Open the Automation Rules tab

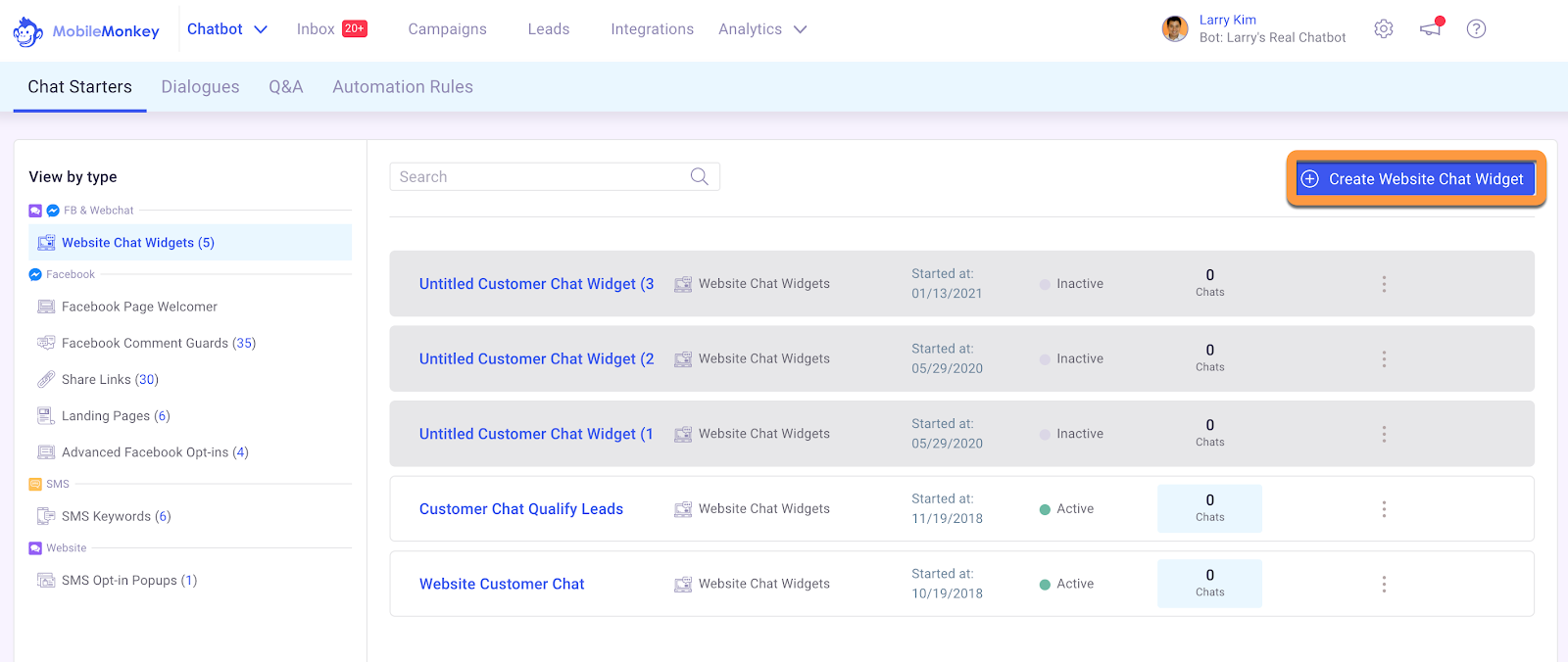click(x=403, y=87)
